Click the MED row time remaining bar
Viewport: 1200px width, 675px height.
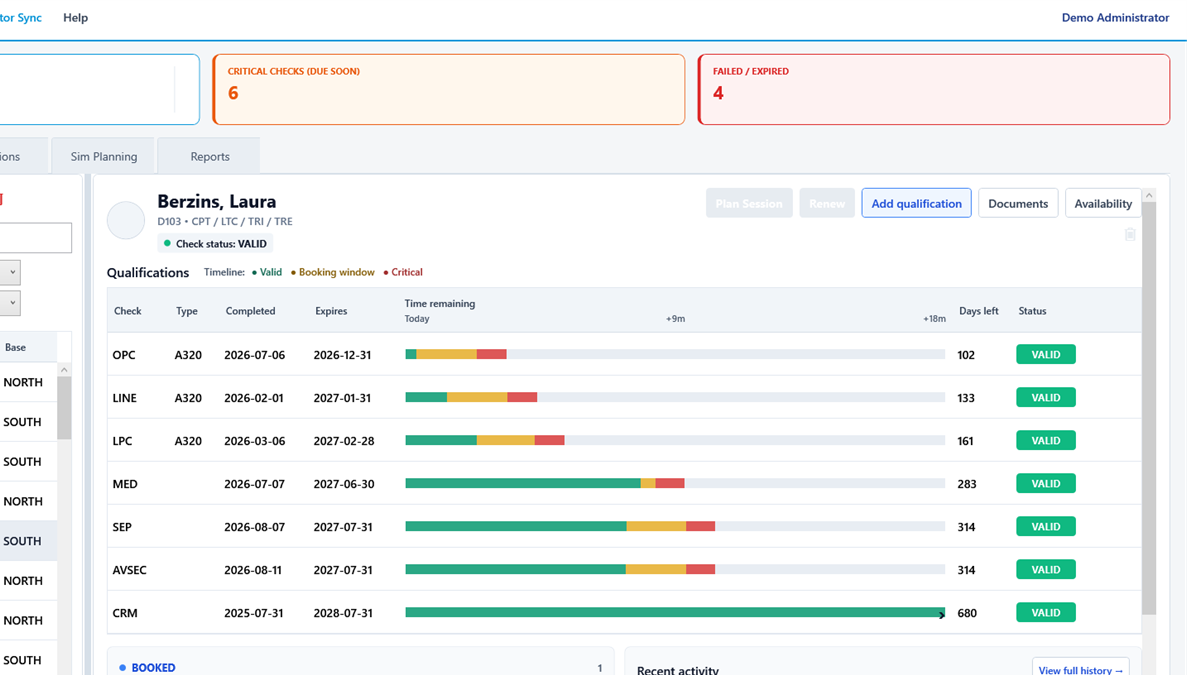(675, 483)
